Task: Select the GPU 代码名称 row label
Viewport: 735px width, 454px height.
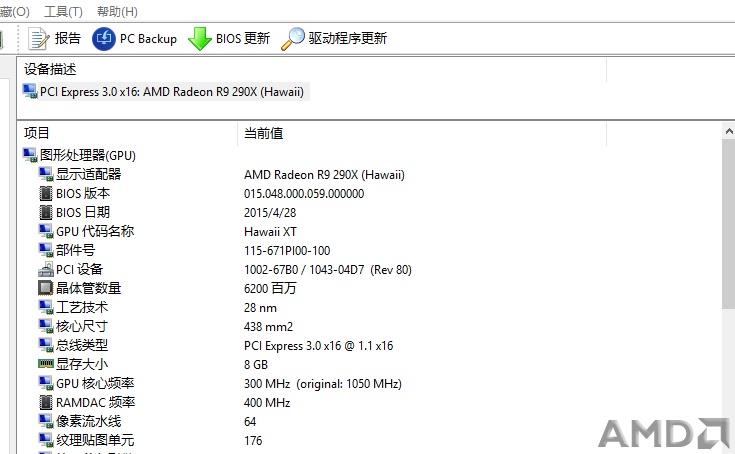Action: [x=95, y=231]
